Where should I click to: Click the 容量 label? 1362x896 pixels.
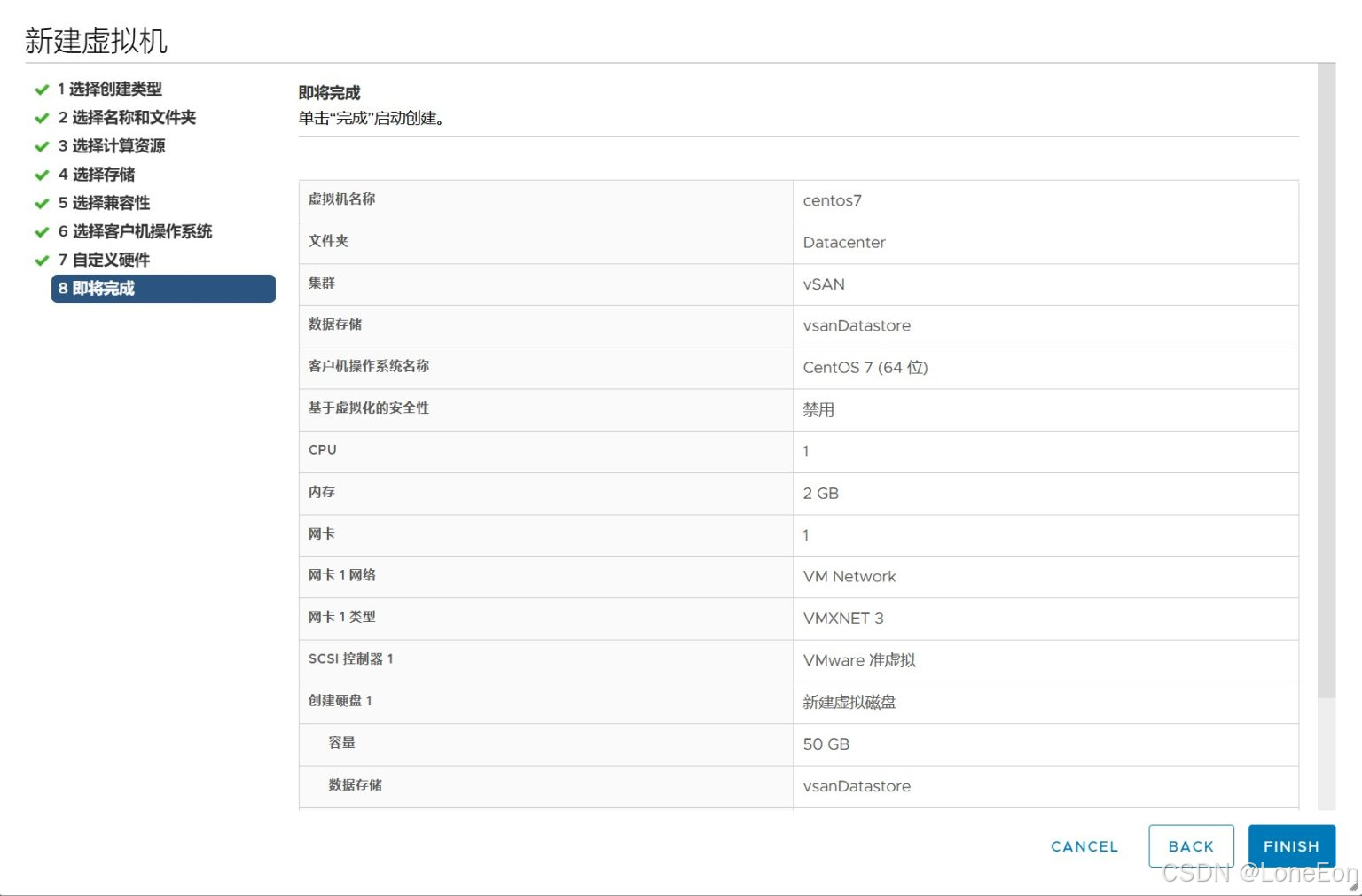341,743
